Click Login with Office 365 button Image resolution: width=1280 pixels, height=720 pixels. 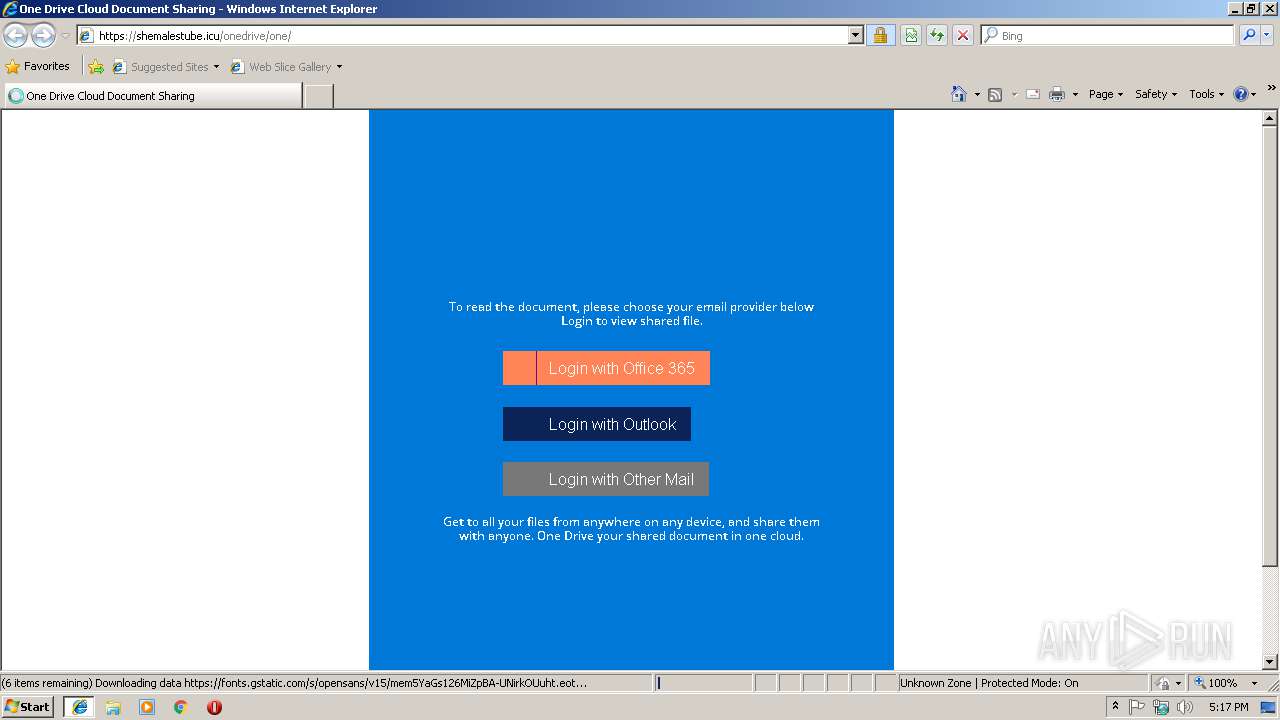[x=606, y=368]
